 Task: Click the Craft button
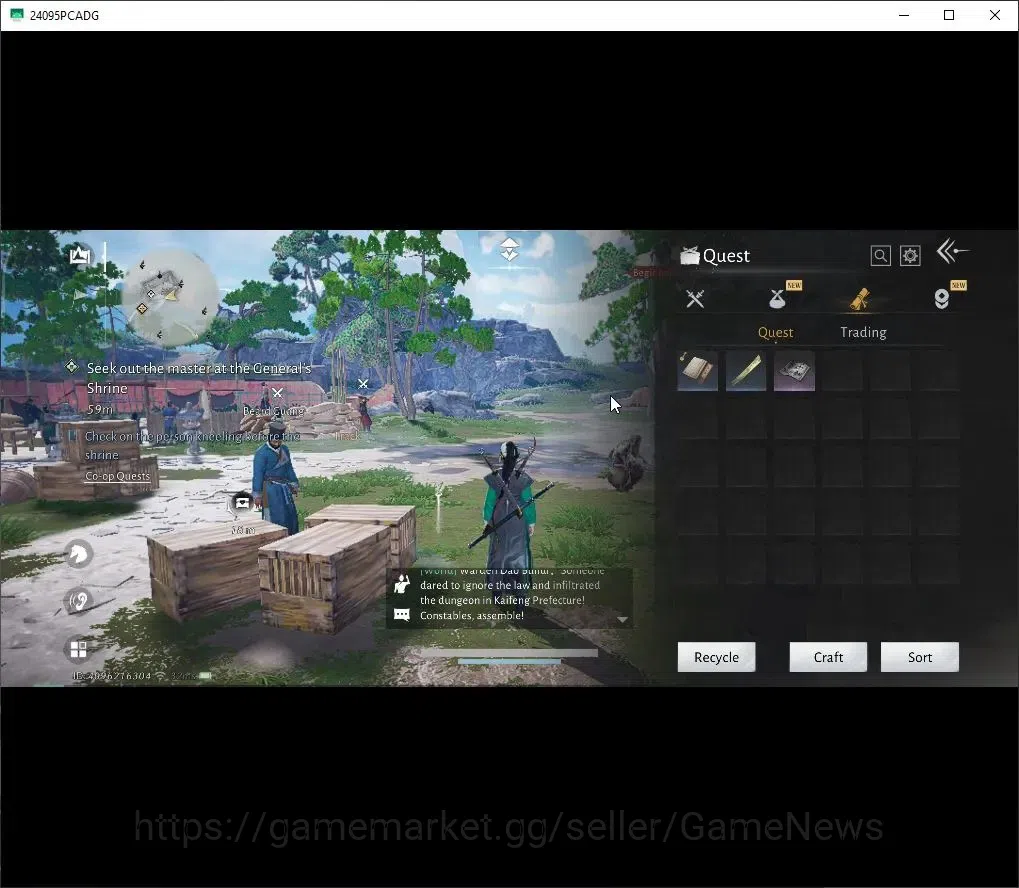828,657
